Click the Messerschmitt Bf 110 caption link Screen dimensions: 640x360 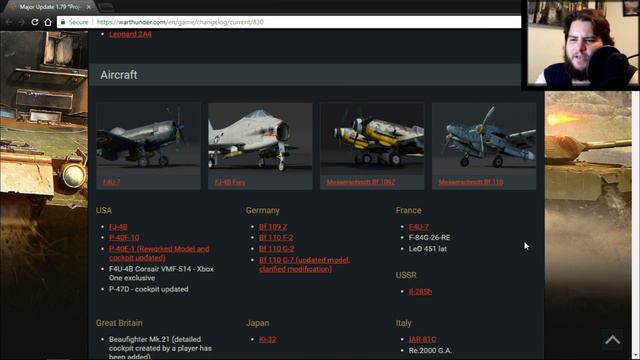point(471,182)
